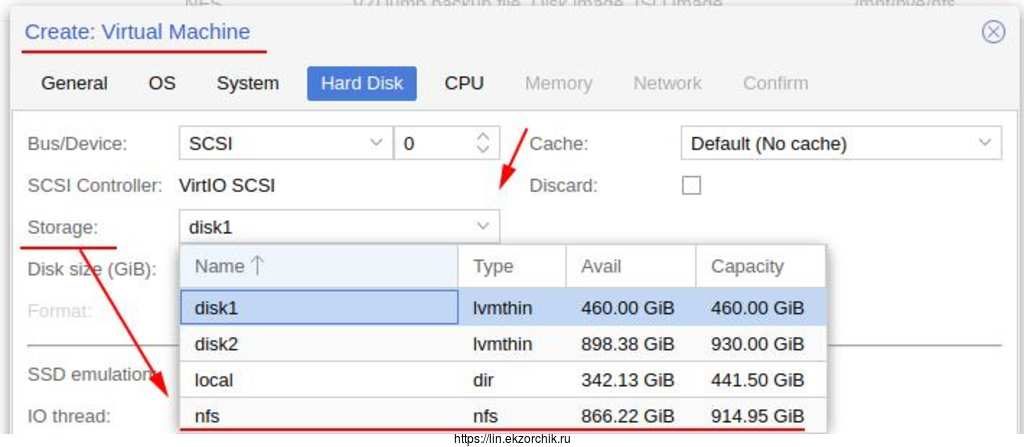Open the Cache mode dropdown
The height and width of the screenshot is (447, 1024).
tap(983, 143)
